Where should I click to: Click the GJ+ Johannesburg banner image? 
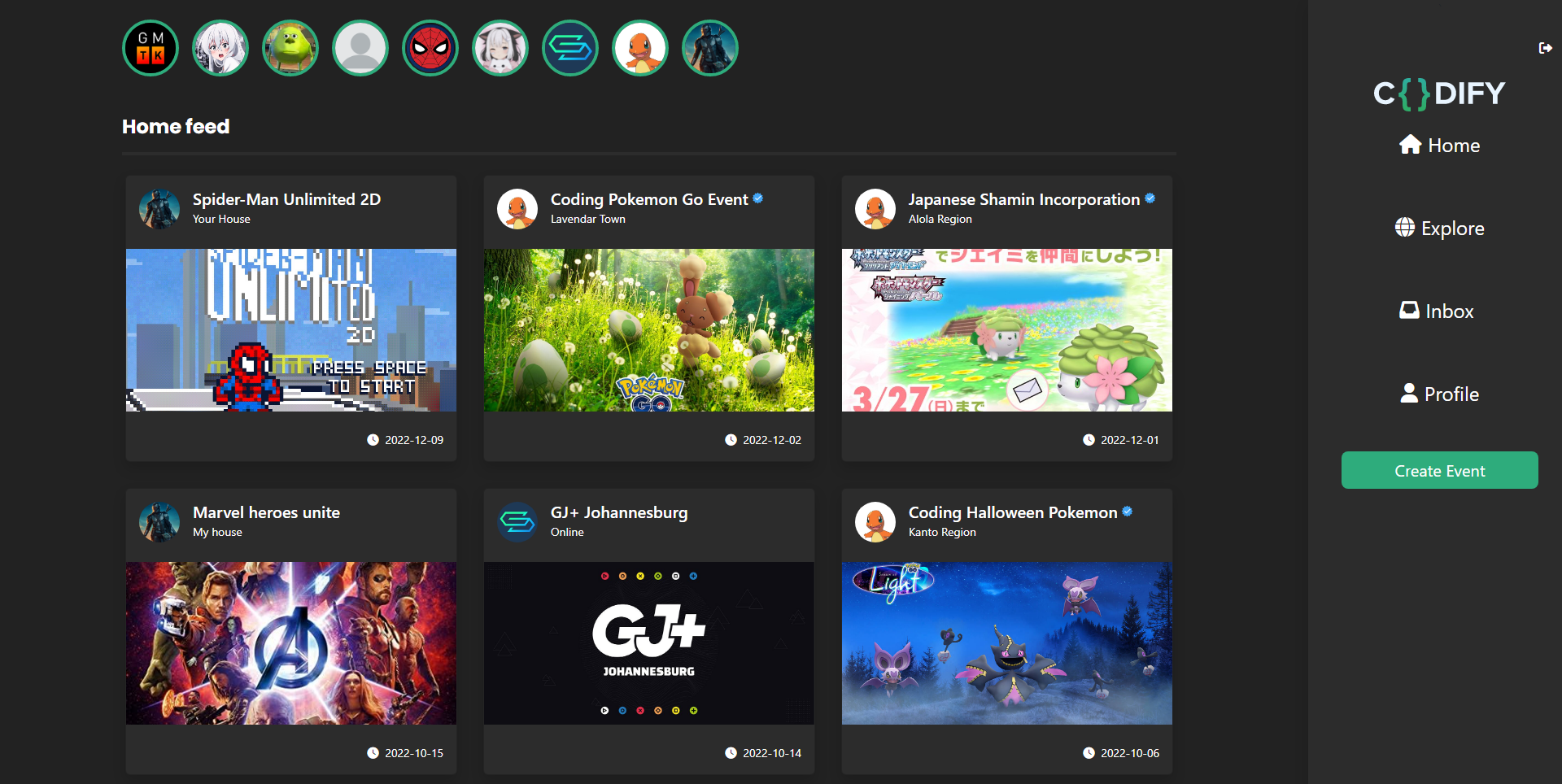[x=649, y=643]
